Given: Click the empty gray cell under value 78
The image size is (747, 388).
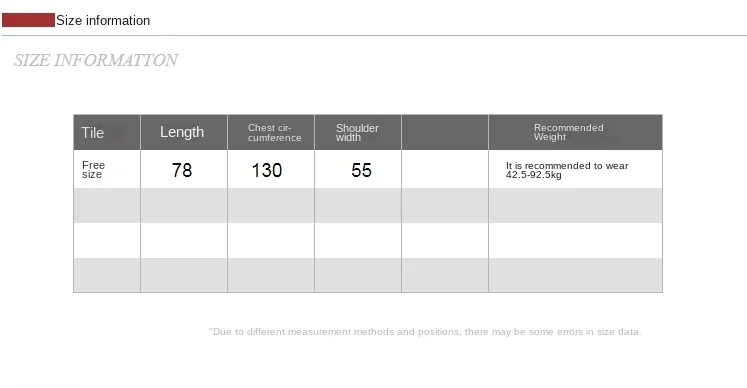Looking at the screenshot, I should click(x=184, y=205).
